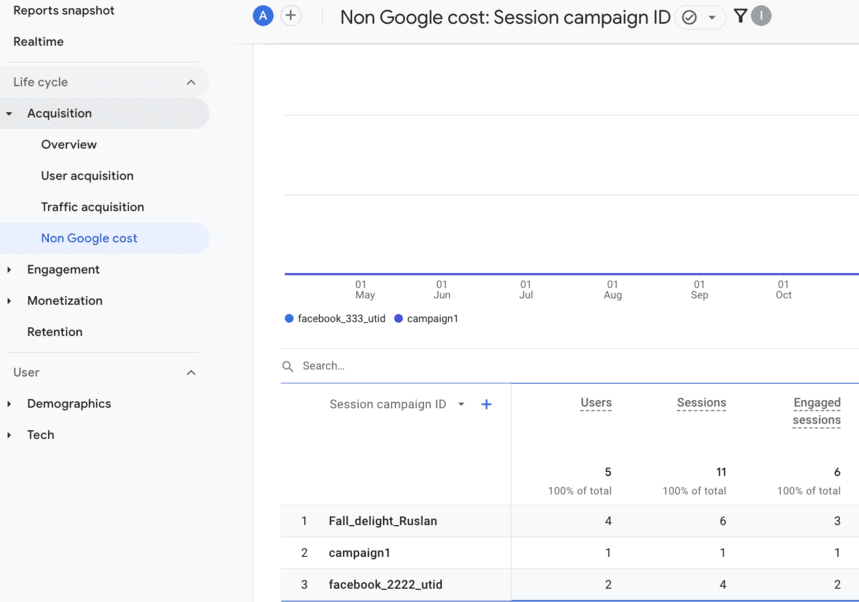Select the blue A comparison avatar
Image resolution: width=859 pixels, height=602 pixels.
point(262,16)
